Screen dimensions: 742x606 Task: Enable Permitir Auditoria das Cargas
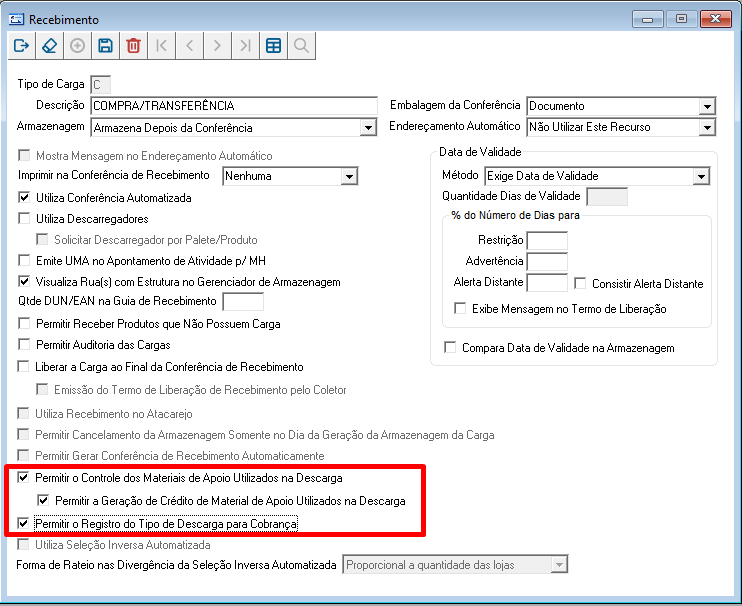pos(24,344)
